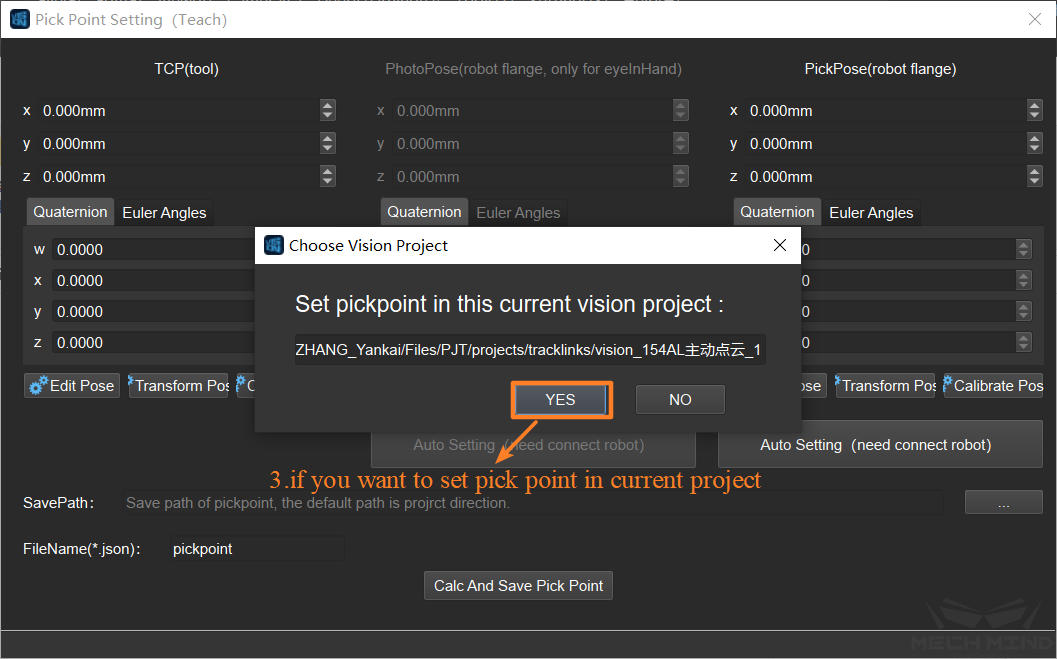The width and height of the screenshot is (1057, 659).
Task: Close the Choose Vision Project dialog
Action: 780,245
